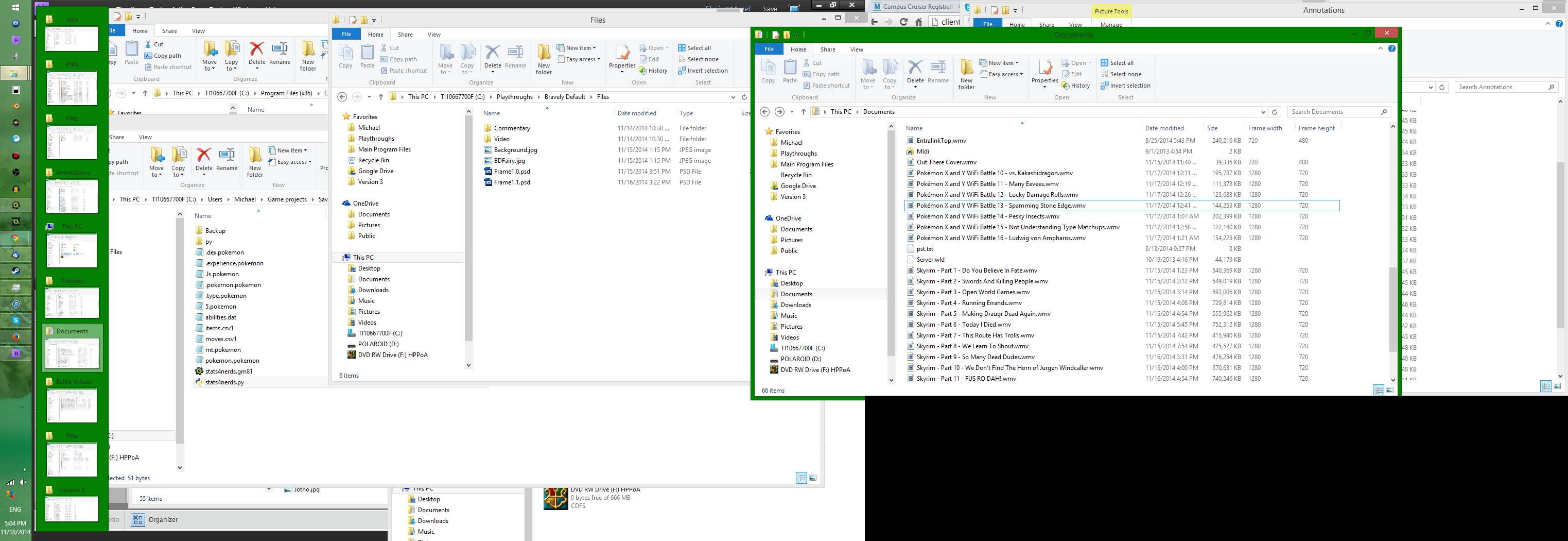Viewport: 1568px width, 541px height.
Task: Refresh the Documents window address bar
Action: coord(1275,112)
